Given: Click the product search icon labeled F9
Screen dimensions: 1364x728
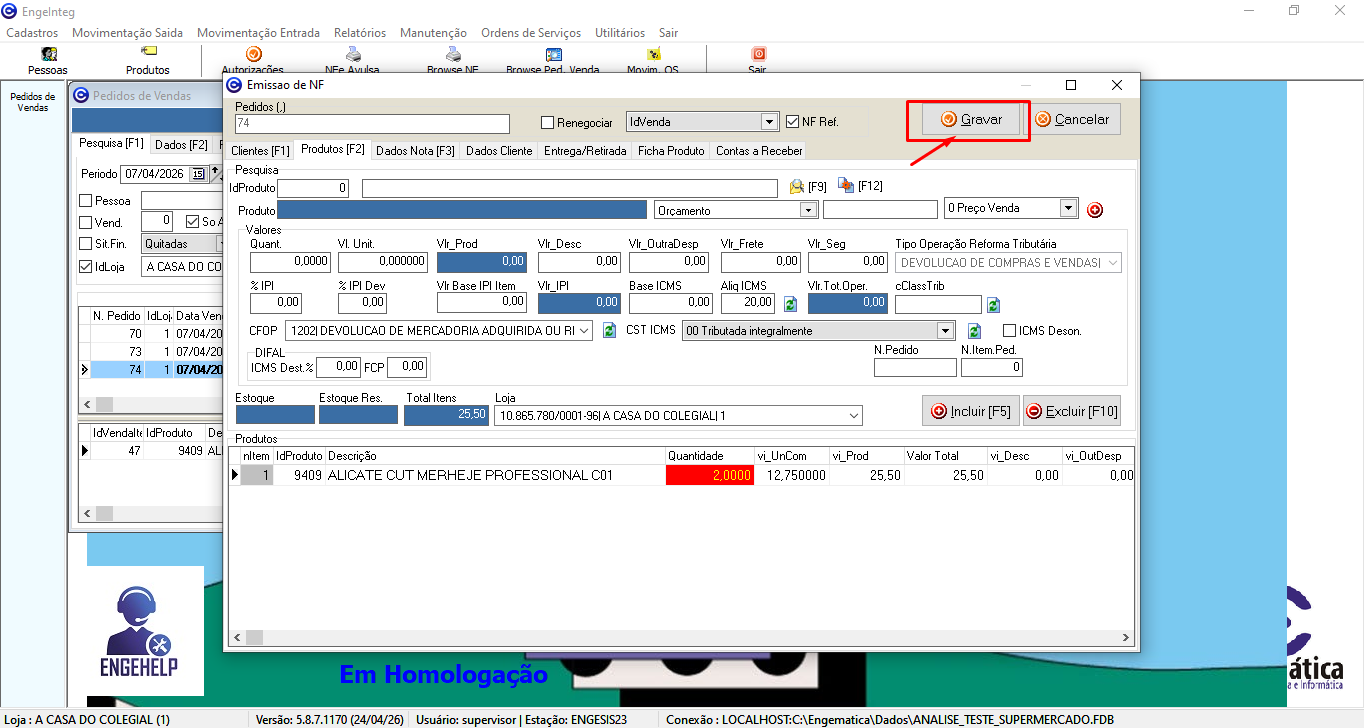Looking at the screenshot, I should point(797,186).
